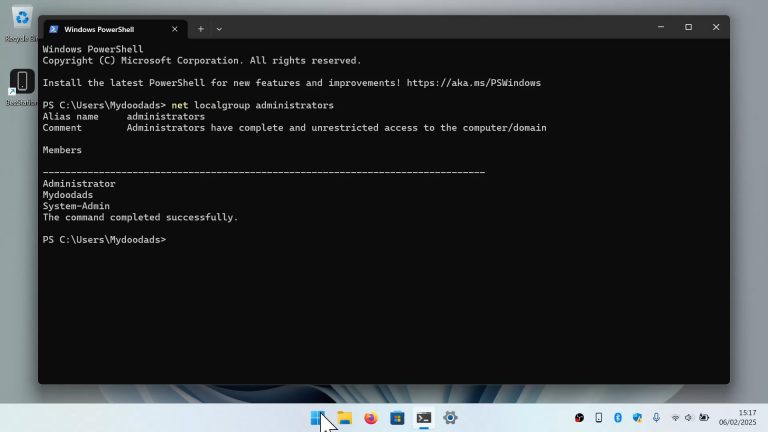This screenshot has width=768, height=432.
Task: Open the Windows Start menu
Action: 317,418
